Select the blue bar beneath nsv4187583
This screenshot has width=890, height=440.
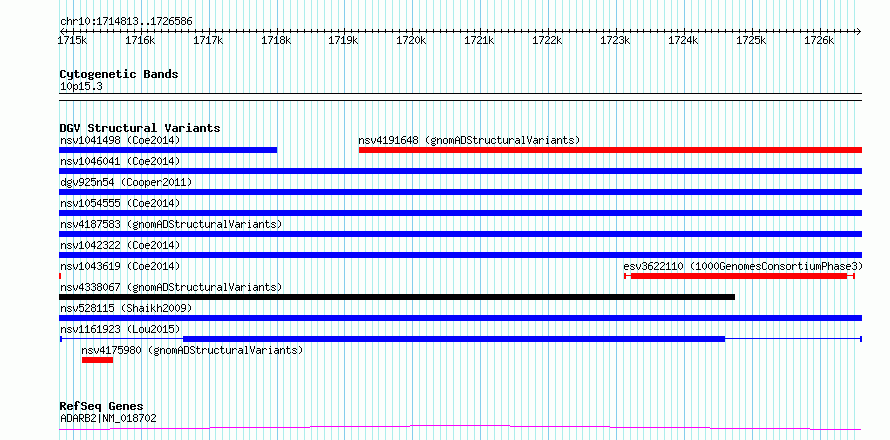(460, 234)
